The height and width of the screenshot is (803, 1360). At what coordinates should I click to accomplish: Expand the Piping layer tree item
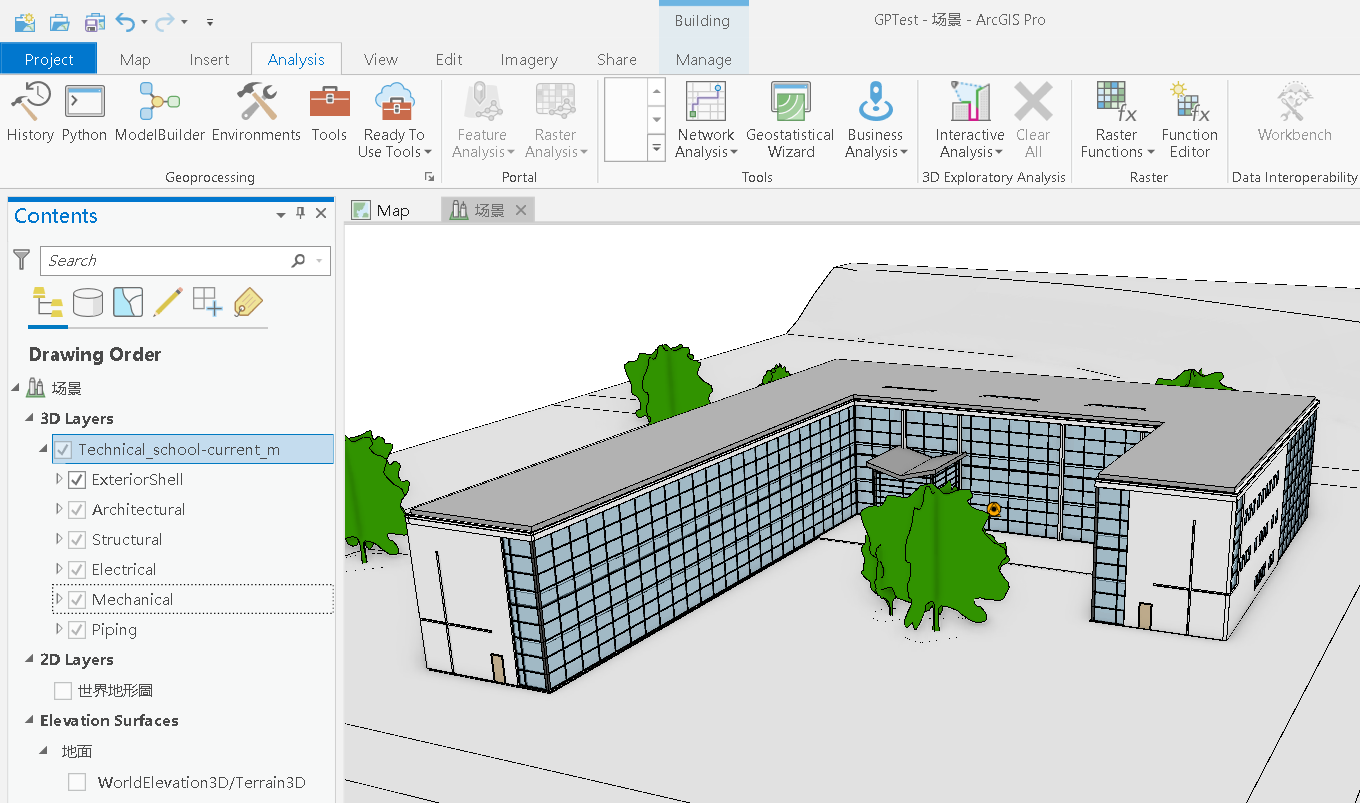(58, 629)
